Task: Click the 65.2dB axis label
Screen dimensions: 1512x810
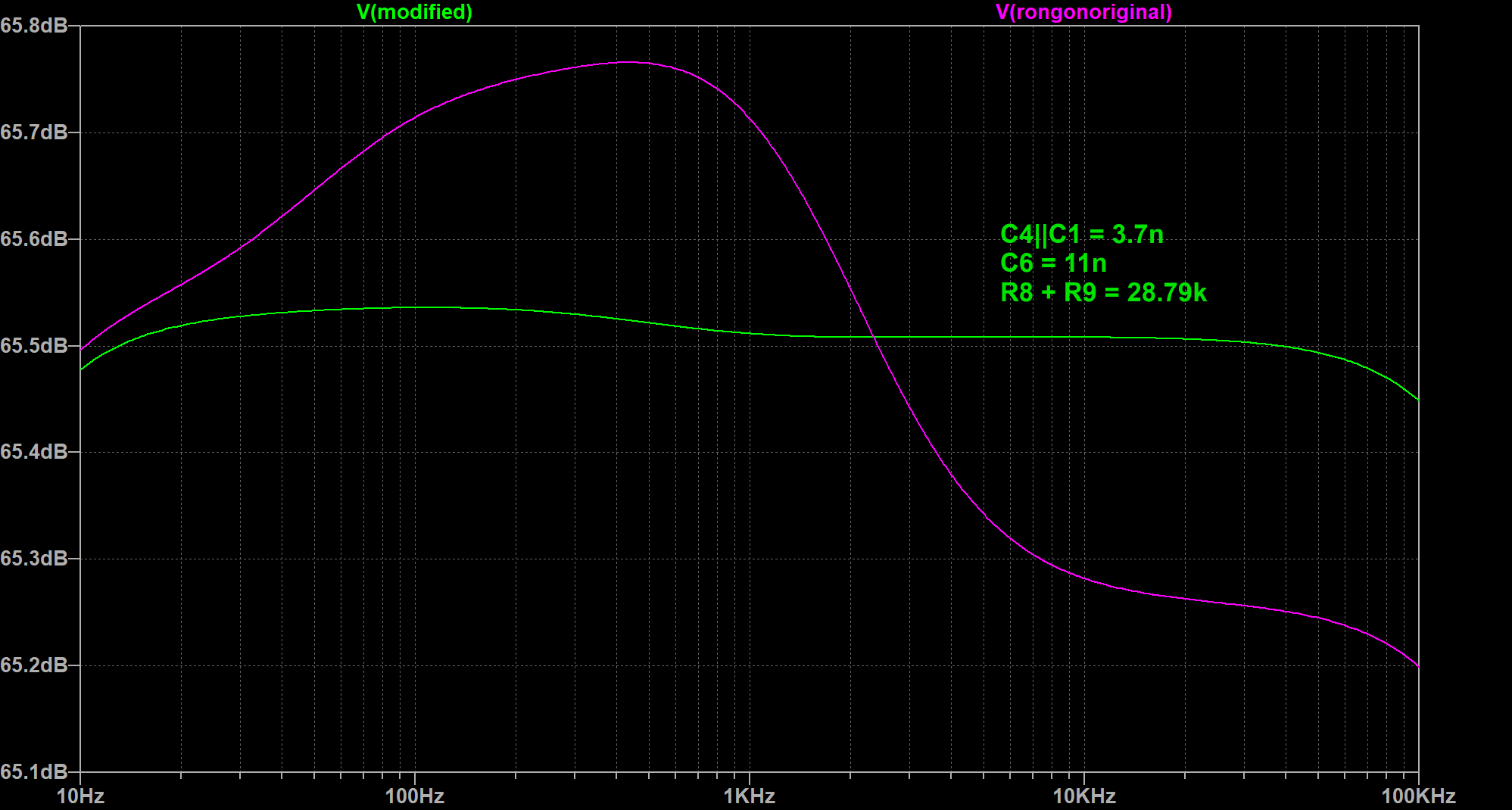Action: 34,665
